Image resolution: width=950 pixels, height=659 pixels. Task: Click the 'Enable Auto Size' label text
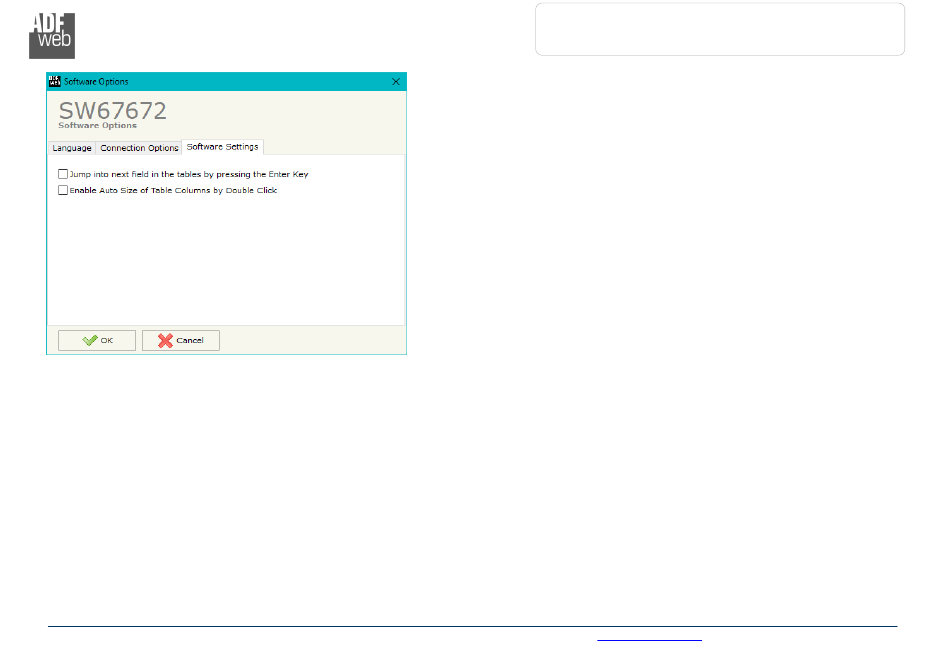[173, 190]
